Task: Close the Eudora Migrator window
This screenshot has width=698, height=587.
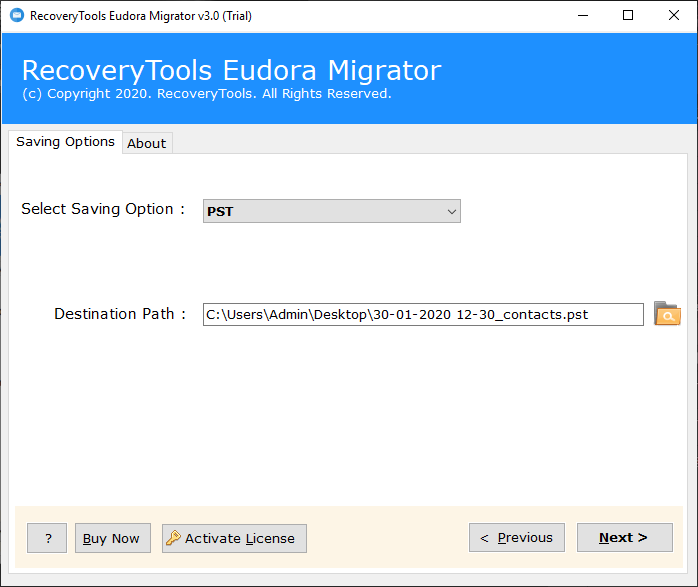Action: click(674, 16)
